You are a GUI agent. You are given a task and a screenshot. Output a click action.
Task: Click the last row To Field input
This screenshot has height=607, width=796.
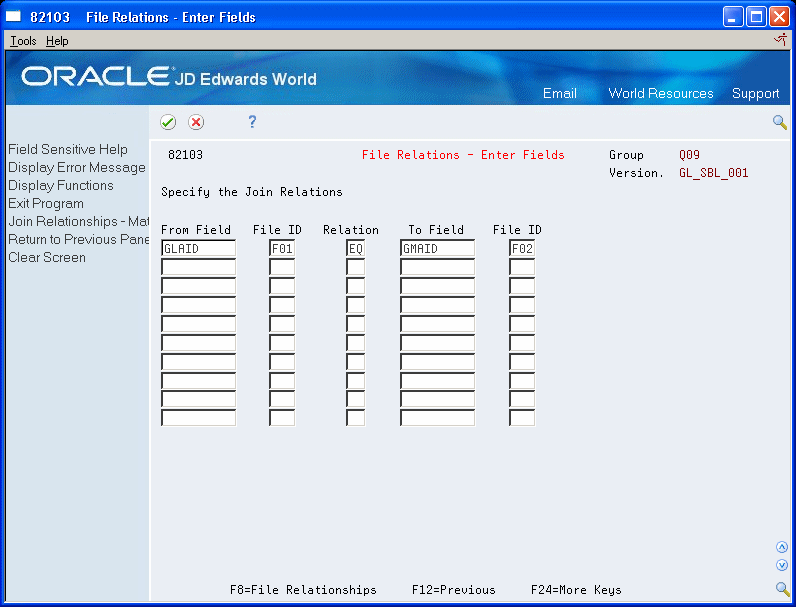coord(438,418)
